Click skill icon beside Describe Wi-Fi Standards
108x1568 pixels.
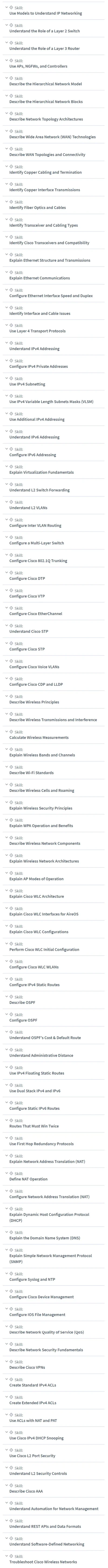click(11, 767)
